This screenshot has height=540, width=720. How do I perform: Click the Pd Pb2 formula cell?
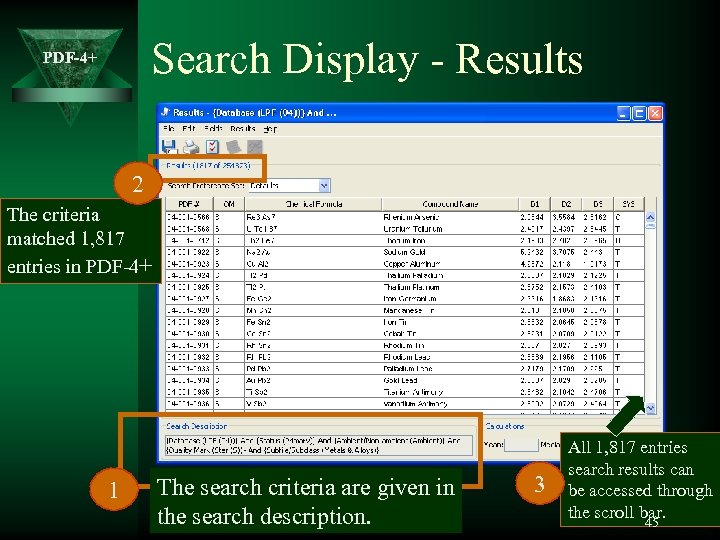coord(313,369)
